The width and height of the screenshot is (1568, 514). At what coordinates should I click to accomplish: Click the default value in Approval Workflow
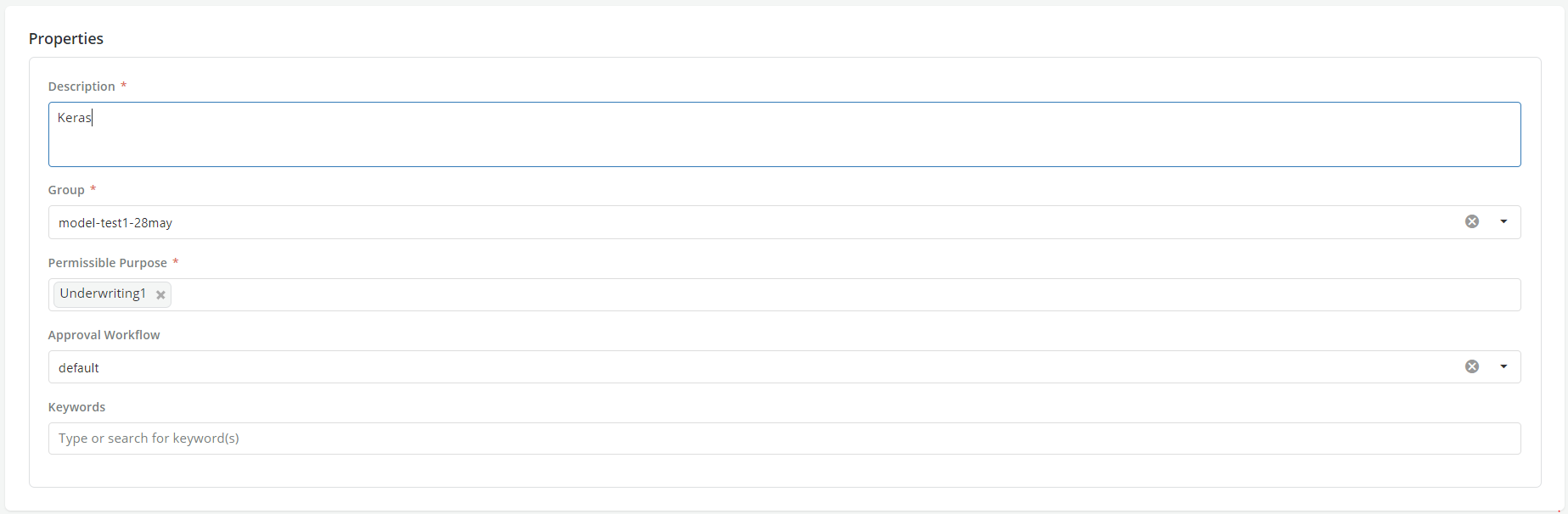(x=79, y=368)
